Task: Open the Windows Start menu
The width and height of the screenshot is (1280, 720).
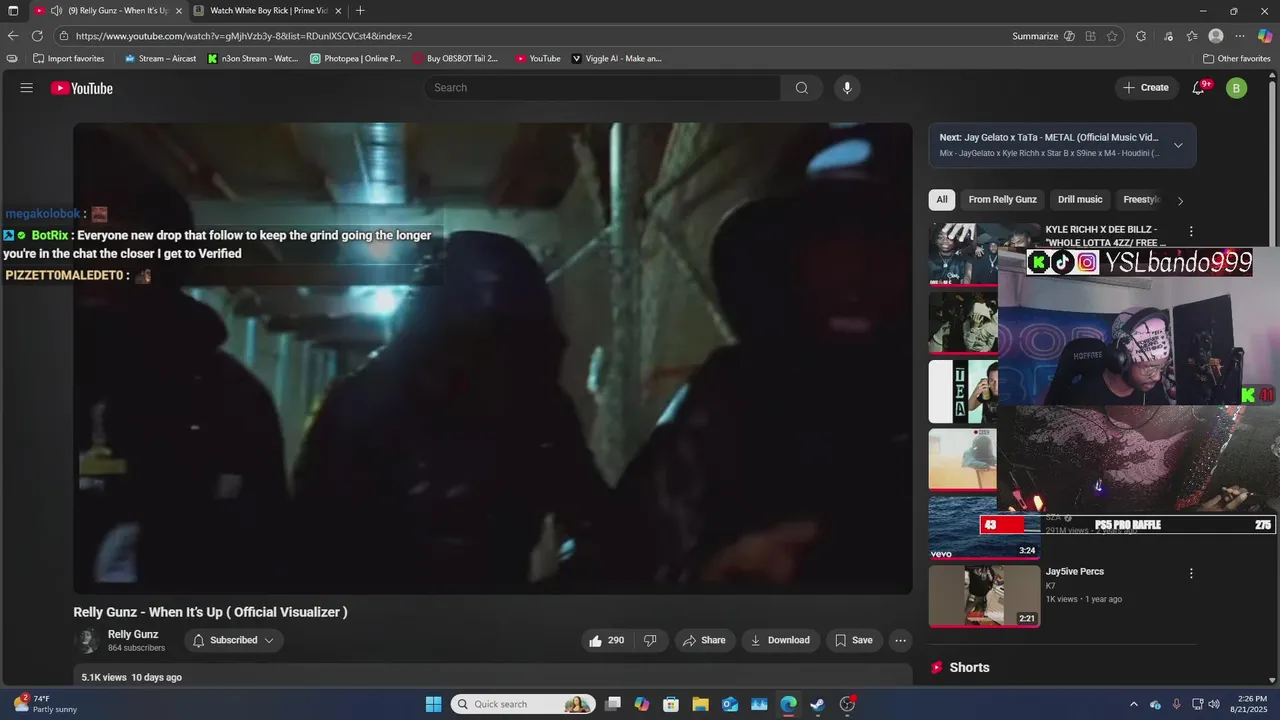Action: pyautogui.click(x=433, y=704)
